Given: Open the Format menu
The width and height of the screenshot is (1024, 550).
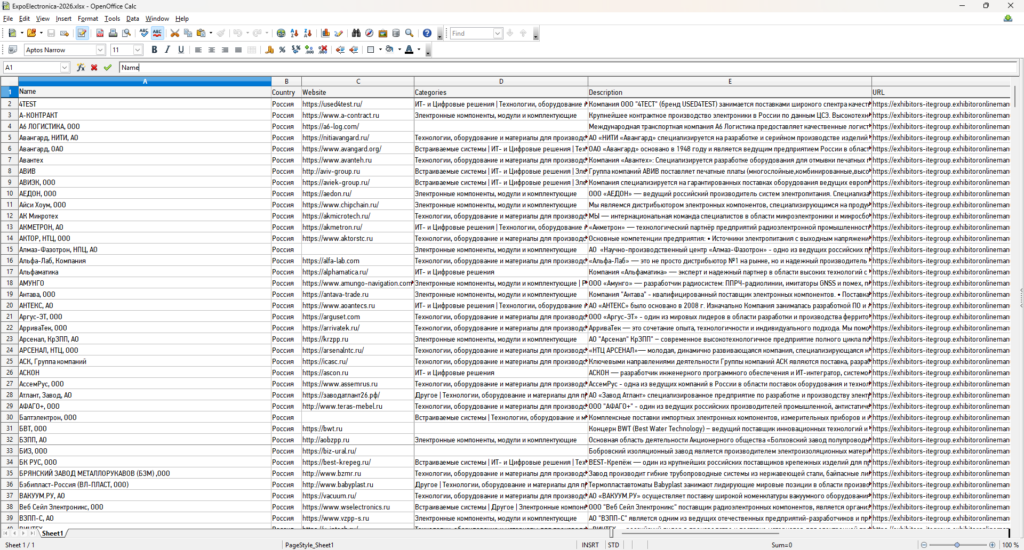Looking at the screenshot, I should pos(88,18).
